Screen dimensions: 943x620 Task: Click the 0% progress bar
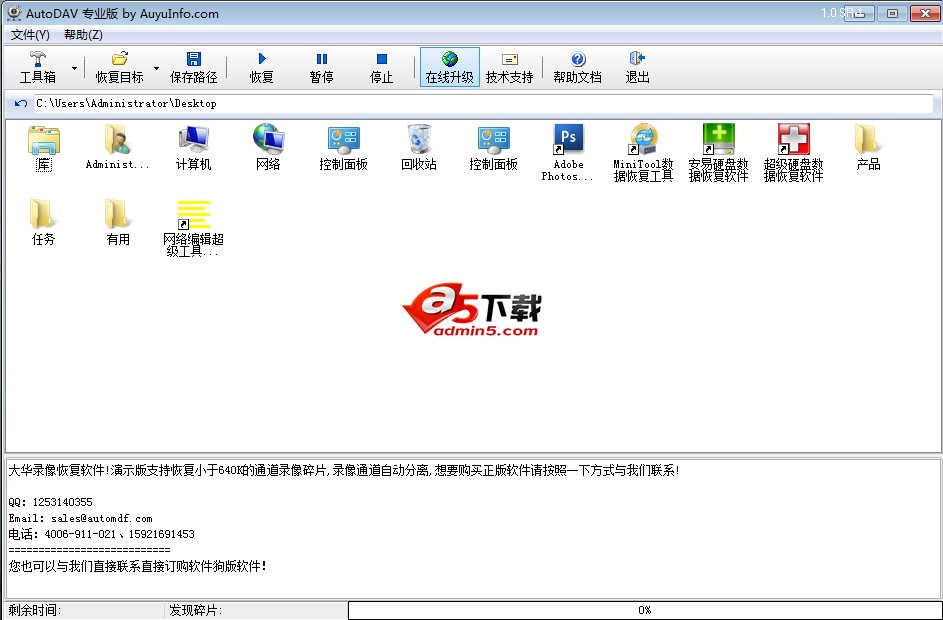tap(644, 610)
